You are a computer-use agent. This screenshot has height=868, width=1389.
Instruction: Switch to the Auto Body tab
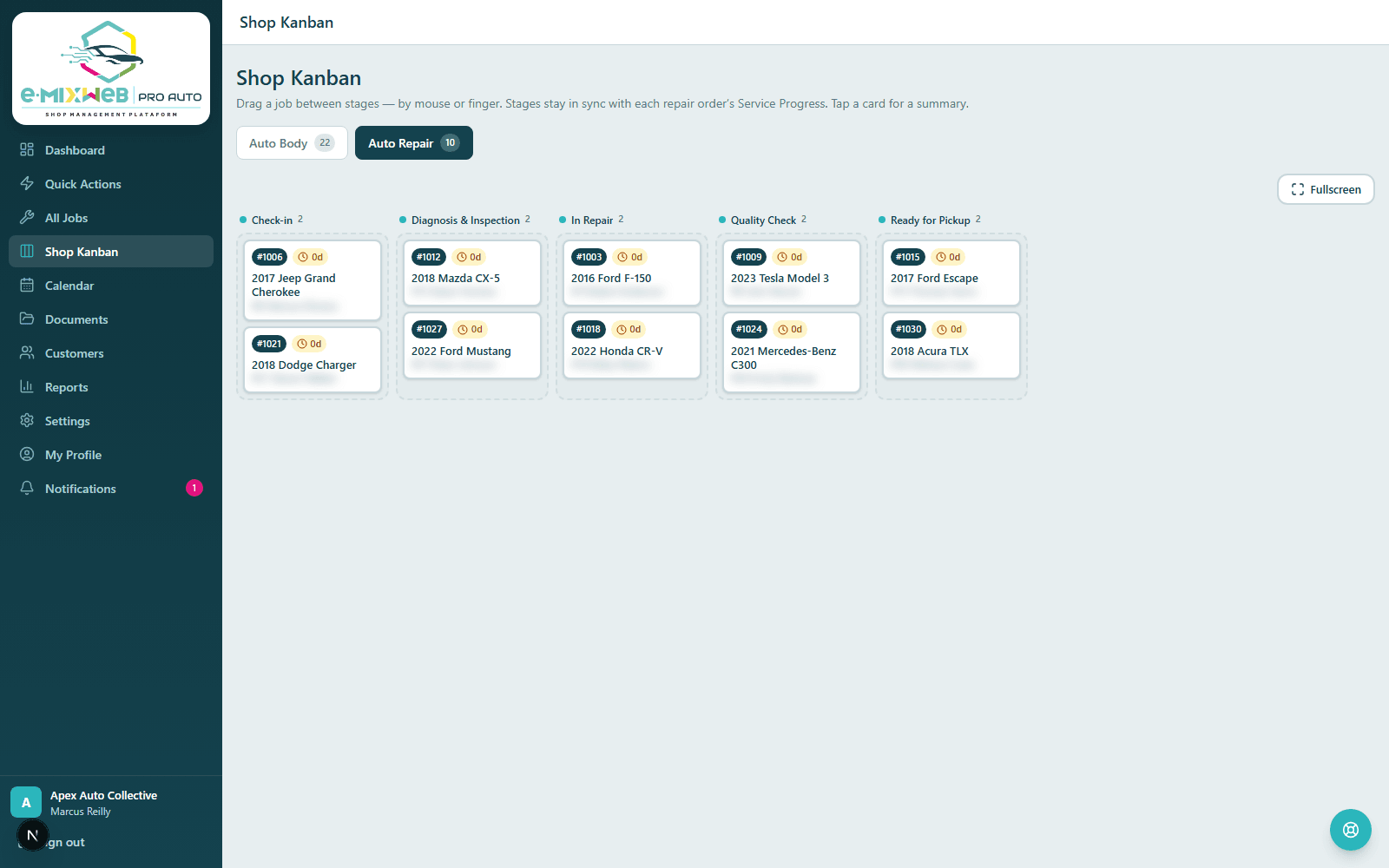[x=292, y=143]
